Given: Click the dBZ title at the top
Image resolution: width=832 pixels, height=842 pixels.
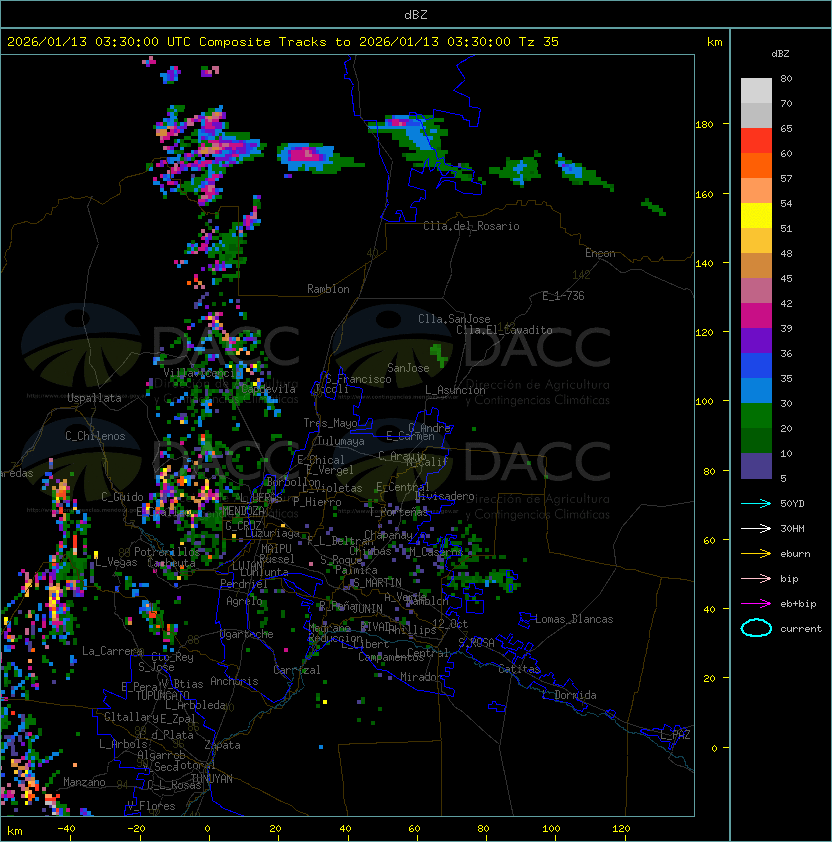Looking at the screenshot, I should click(416, 14).
